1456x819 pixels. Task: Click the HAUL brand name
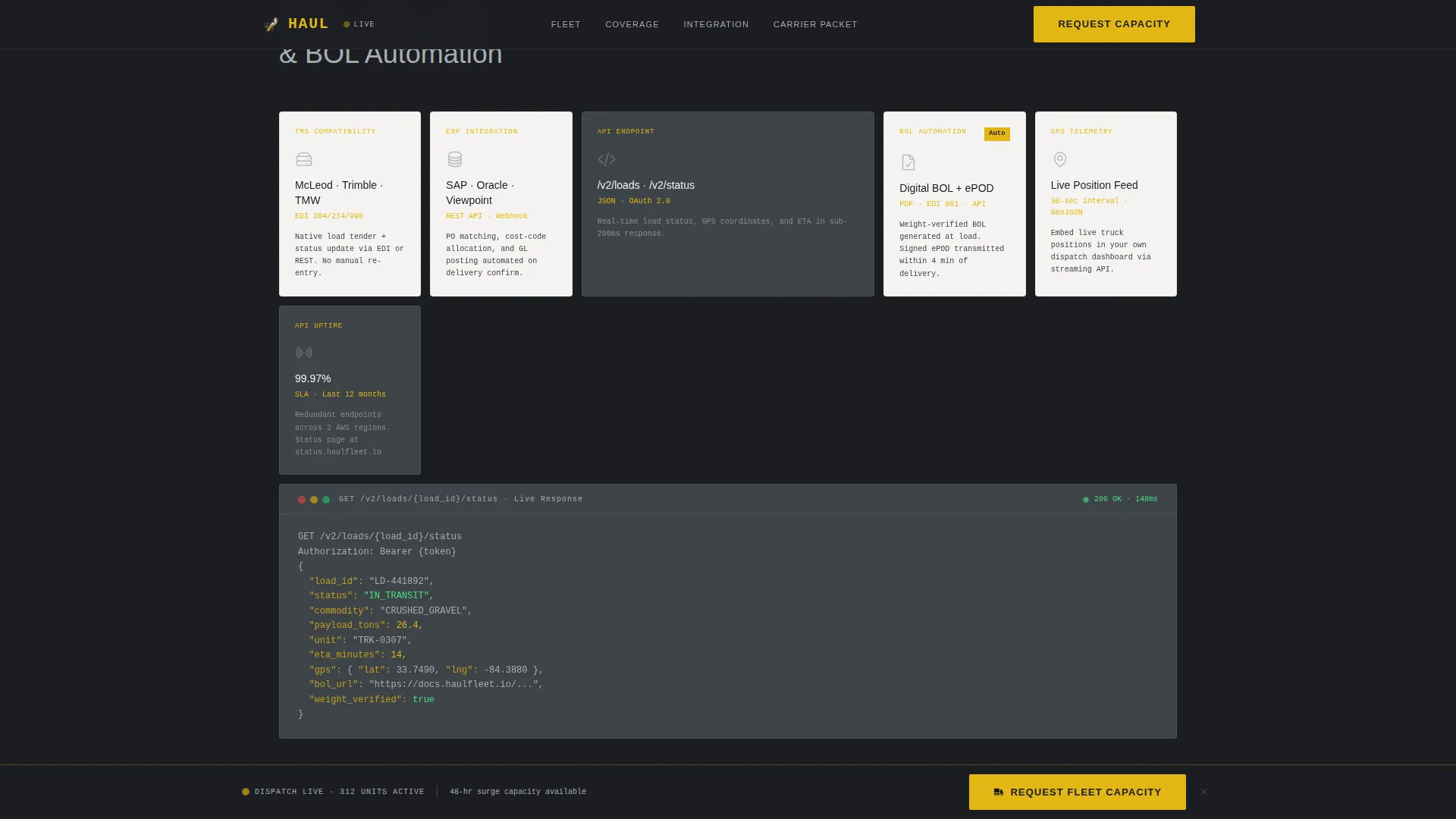[309, 24]
